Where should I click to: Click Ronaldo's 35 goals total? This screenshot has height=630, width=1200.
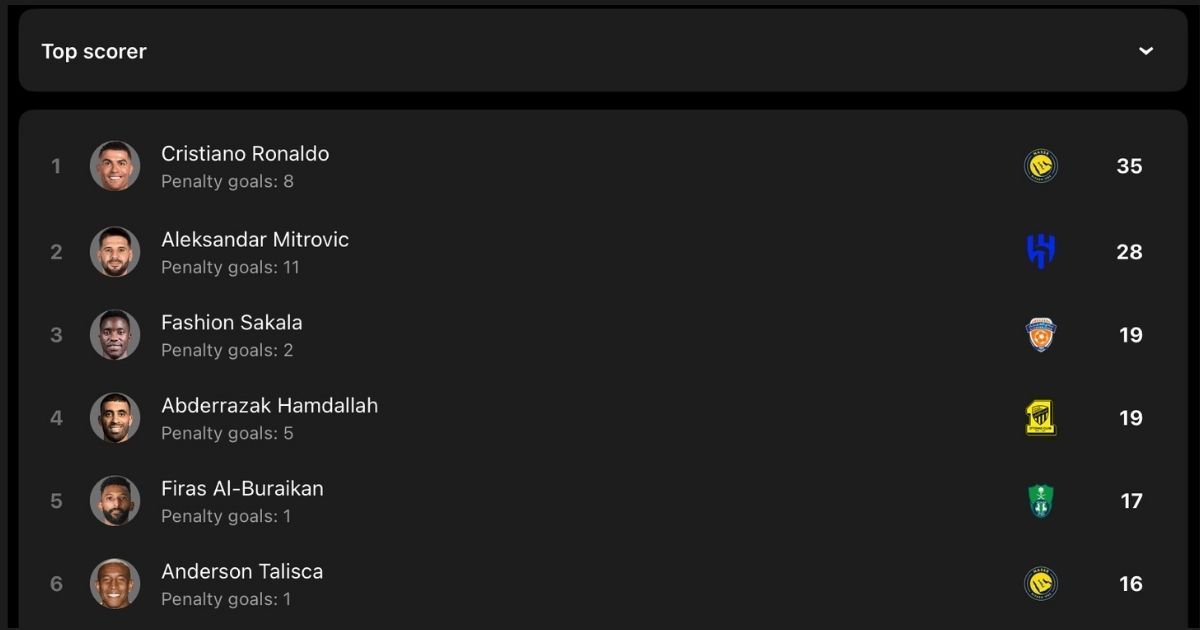click(1129, 166)
